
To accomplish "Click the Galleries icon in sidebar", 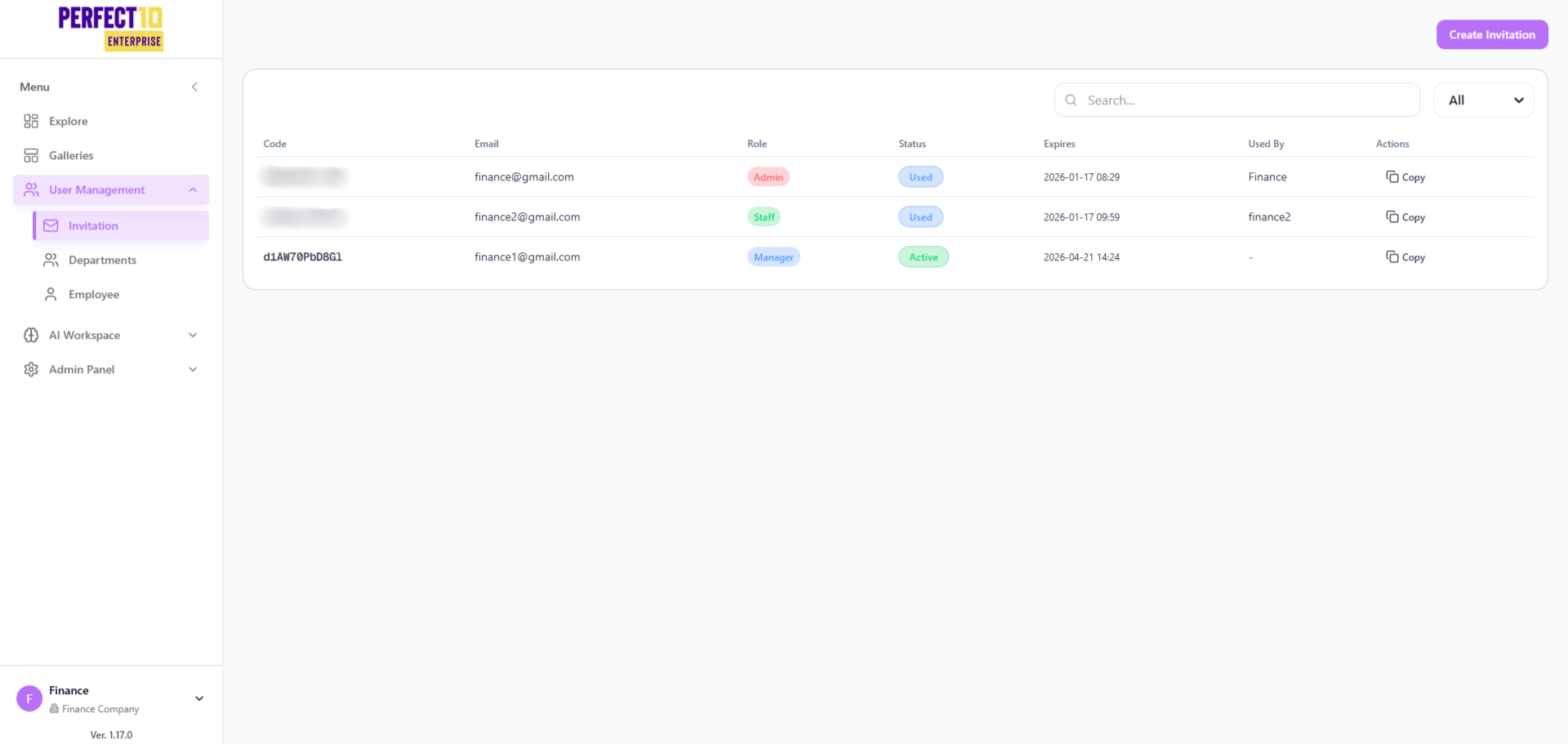I will pos(31,155).
